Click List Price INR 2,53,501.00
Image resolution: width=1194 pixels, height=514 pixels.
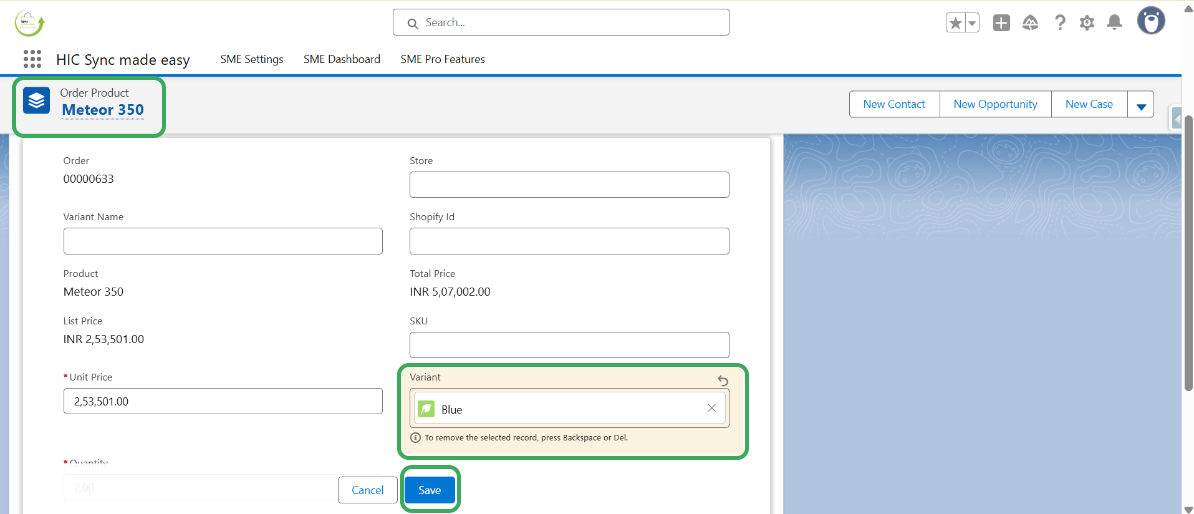tap(104, 339)
